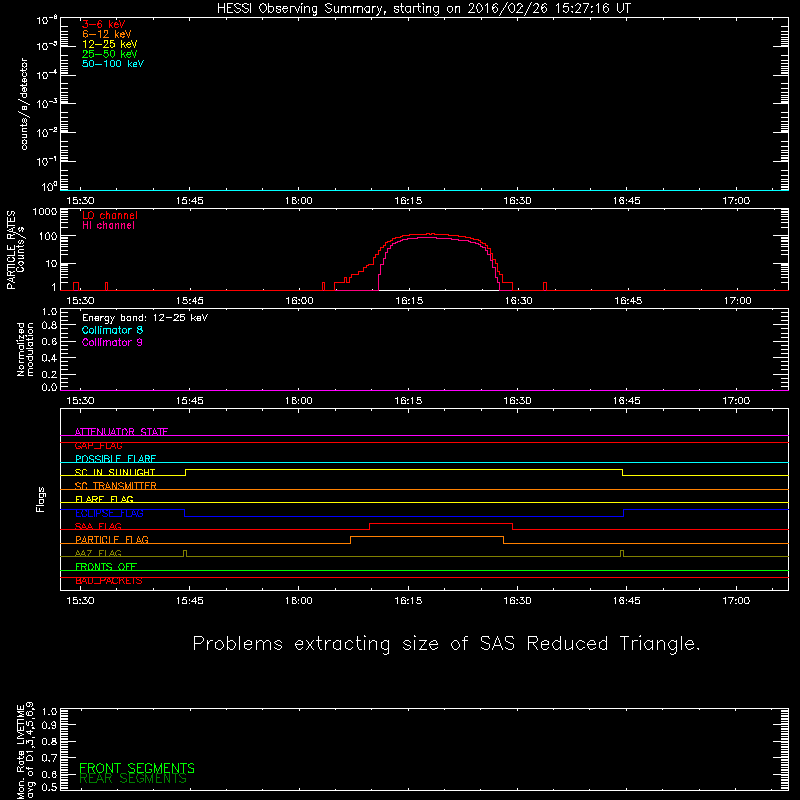Click the 1000 tick label on the particle rates axis

point(45,212)
